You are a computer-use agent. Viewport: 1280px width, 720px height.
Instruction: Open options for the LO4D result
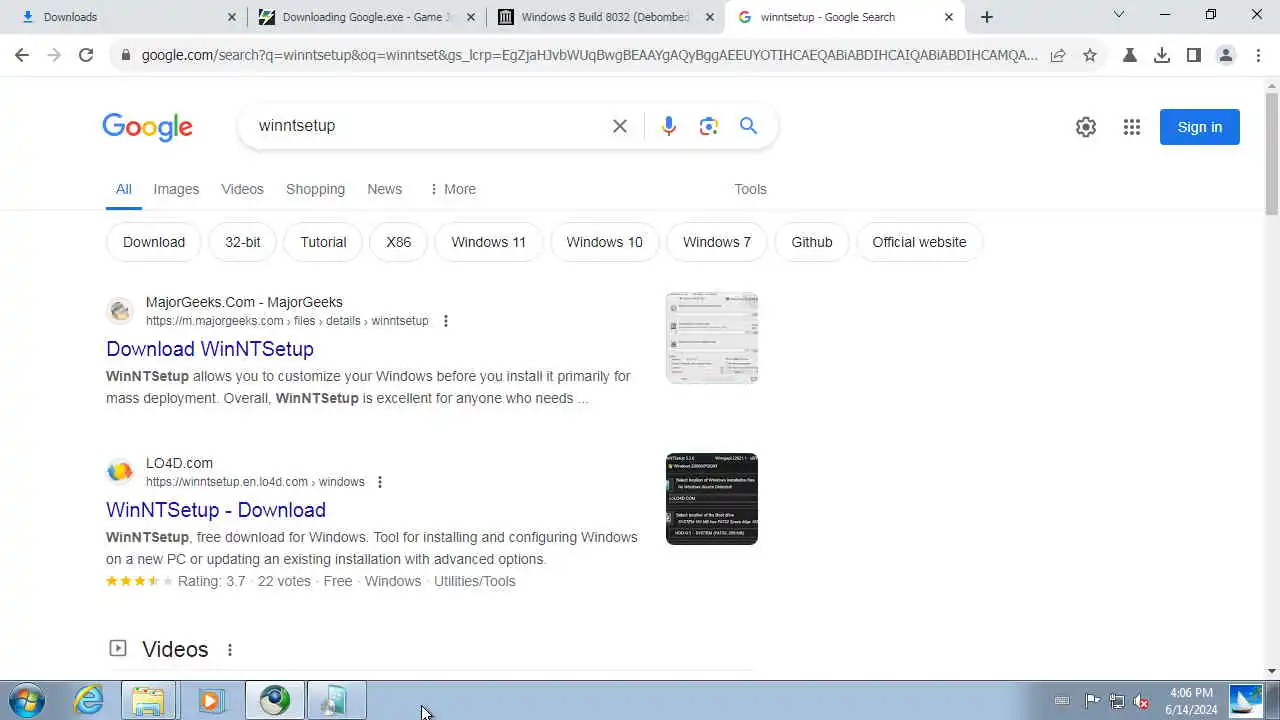coord(380,482)
